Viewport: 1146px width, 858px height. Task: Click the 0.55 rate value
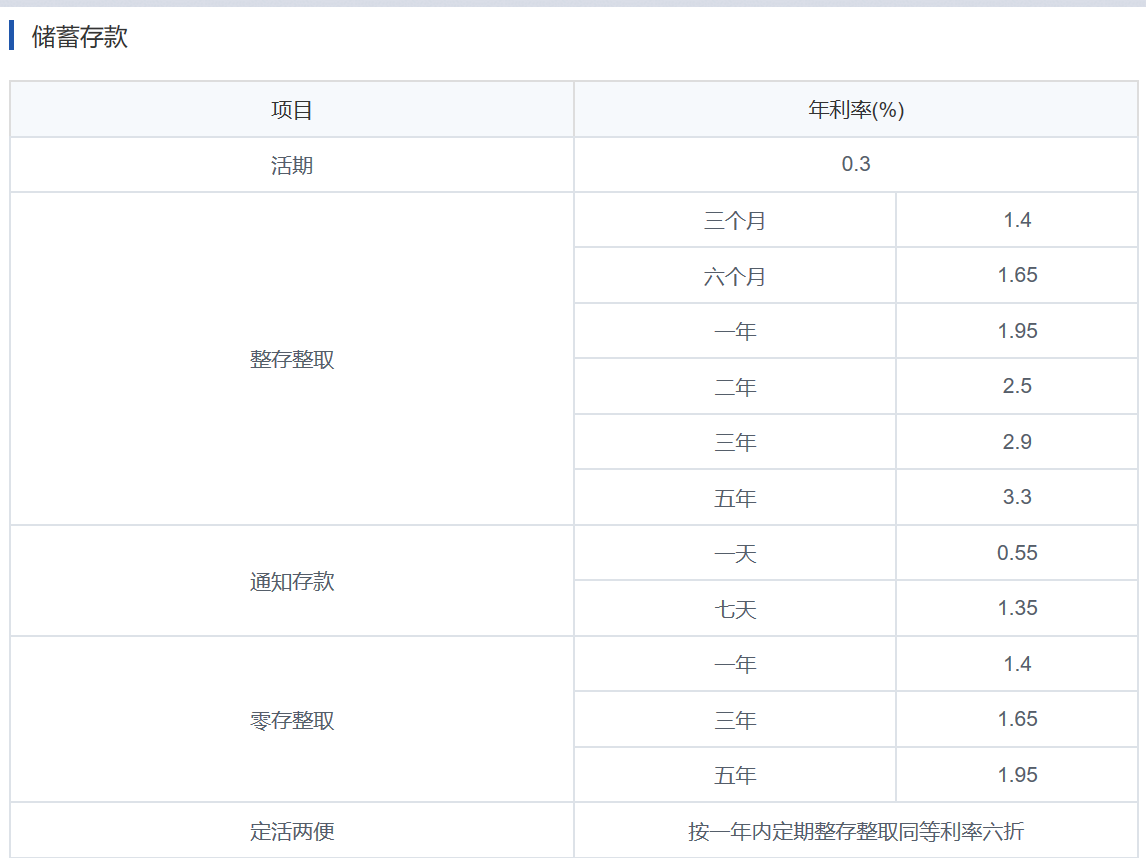1017,553
